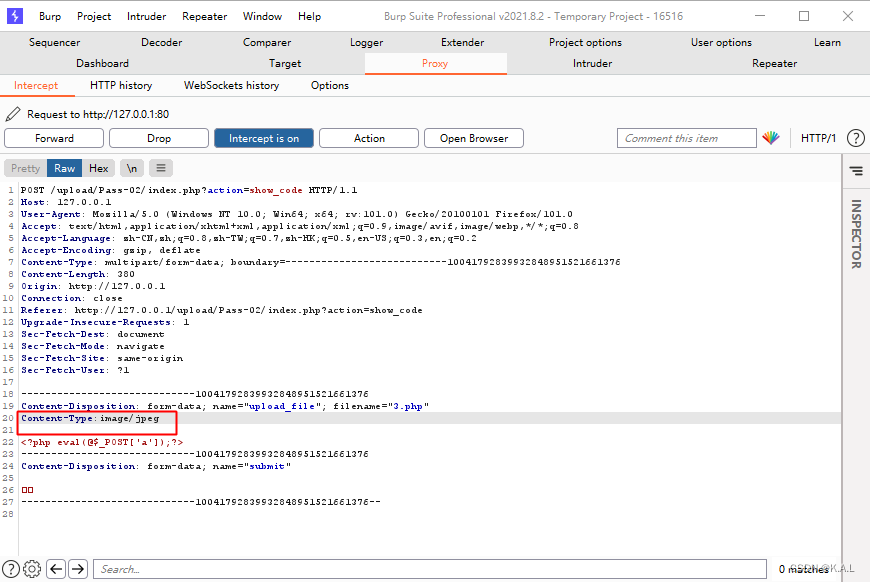Go to next search match arrow

pyautogui.click(x=78, y=569)
